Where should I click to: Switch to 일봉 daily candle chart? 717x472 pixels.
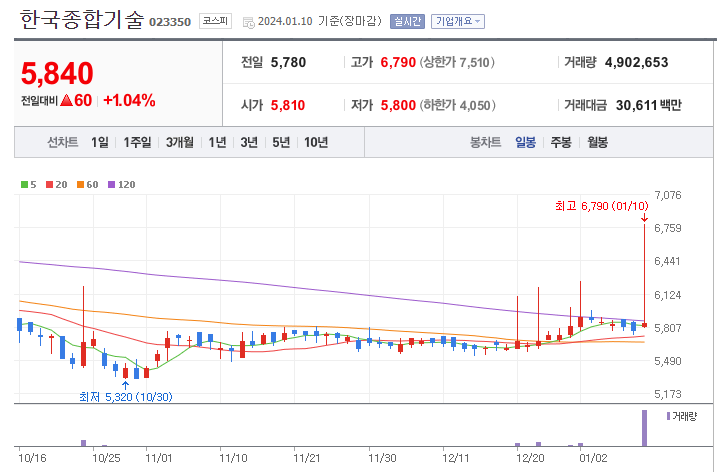pos(525,142)
